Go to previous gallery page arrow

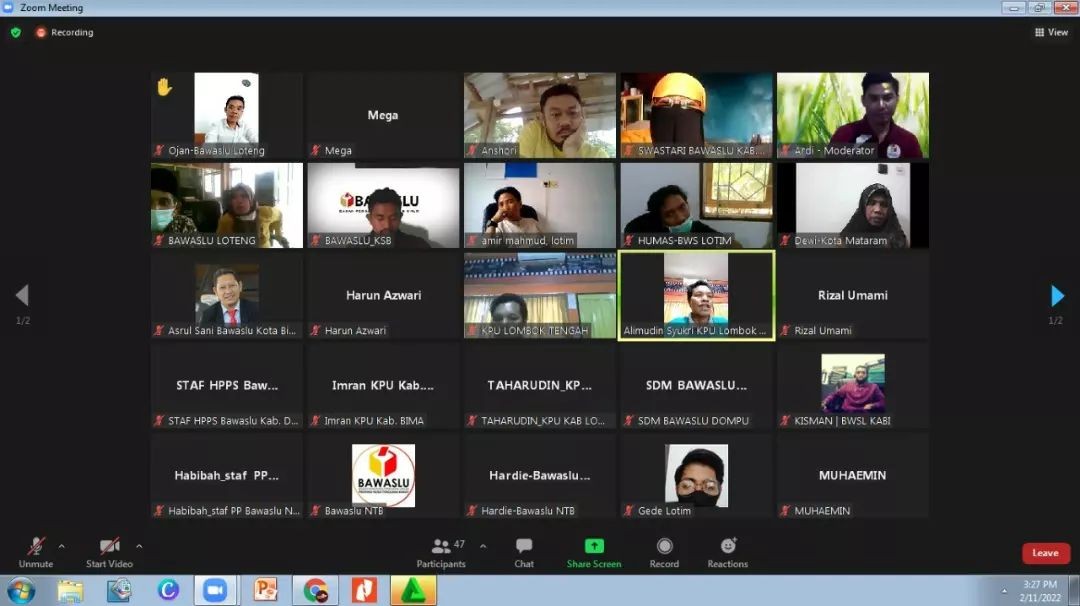pos(22,296)
